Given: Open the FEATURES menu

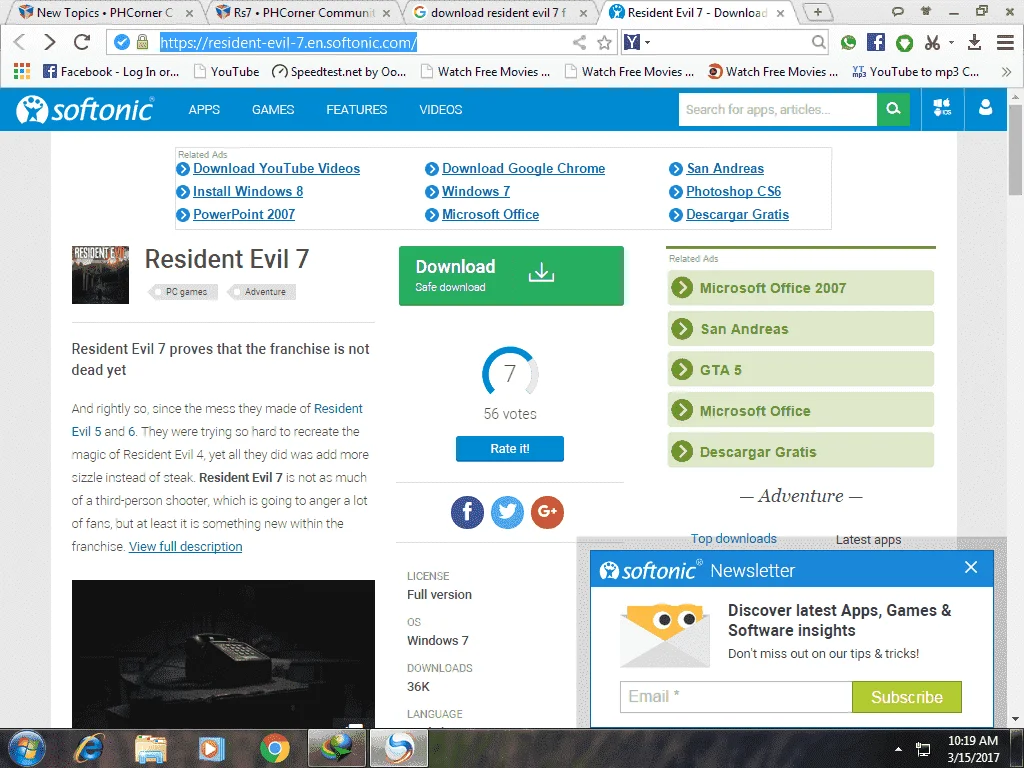Looking at the screenshot, I should point(357,110).
